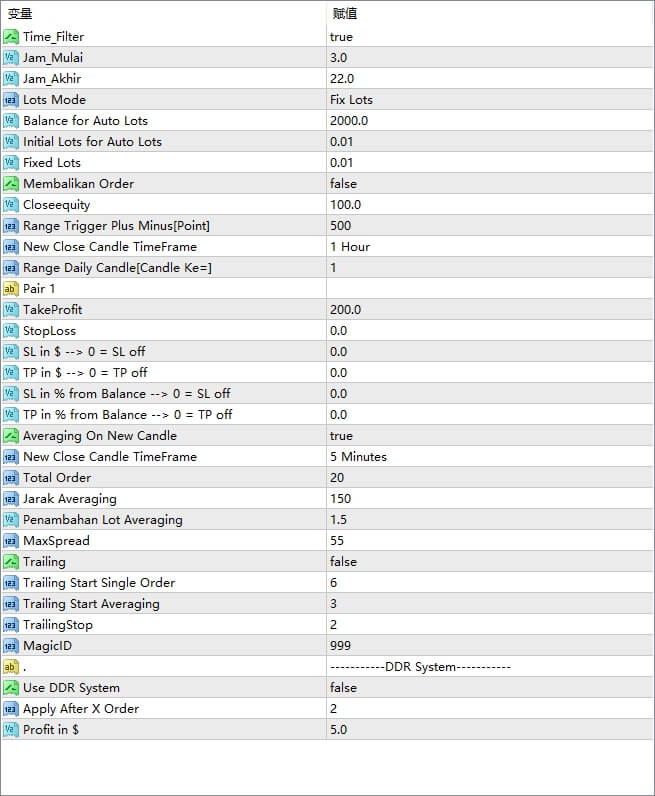Click the integer icon beside Lots Mode
This screenshot has width=655, height=796.
[x=11, y=100]
